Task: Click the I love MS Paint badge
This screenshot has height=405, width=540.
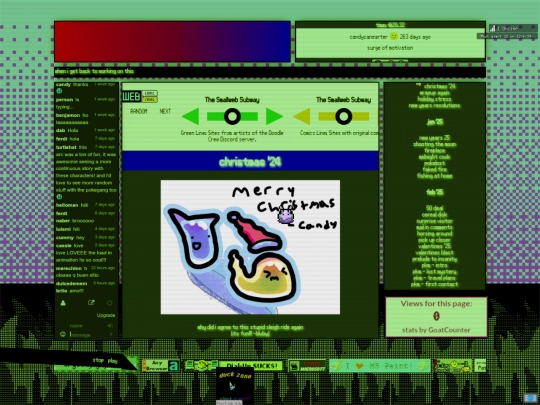Action: point(380,365)
